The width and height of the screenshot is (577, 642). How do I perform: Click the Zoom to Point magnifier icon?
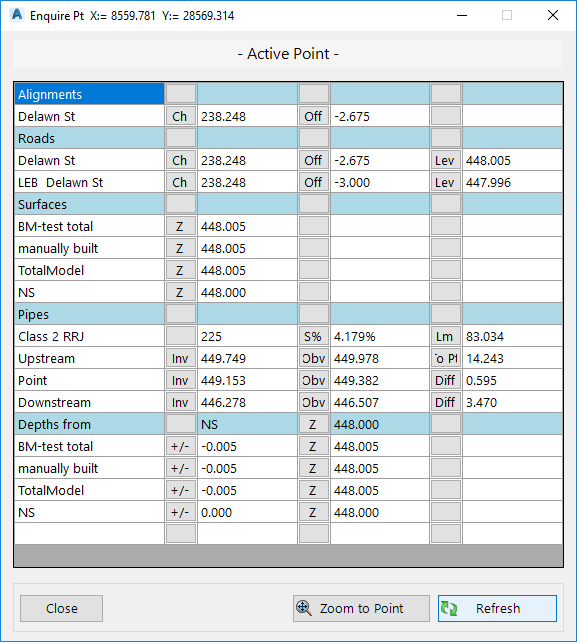coord(304,608)
